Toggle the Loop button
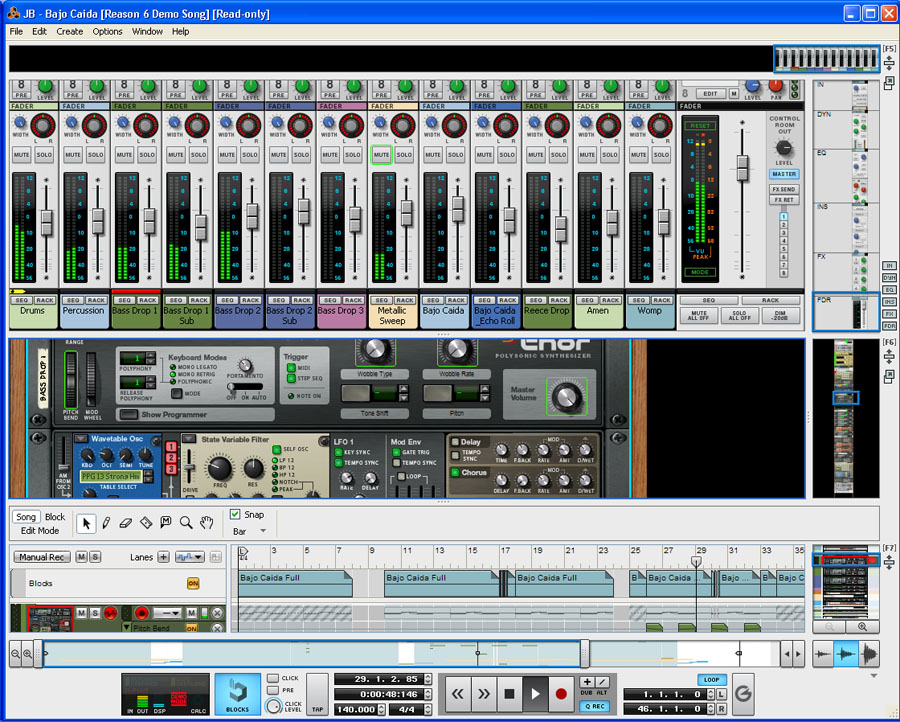 [711, 680]
